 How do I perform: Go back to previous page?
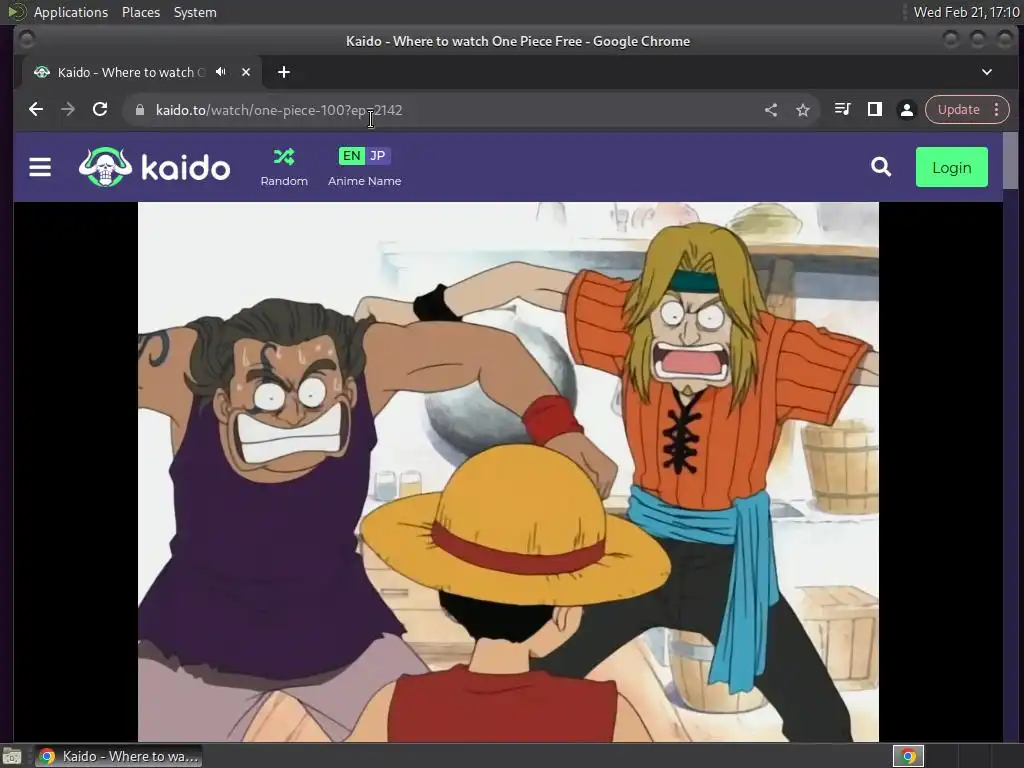tap(36, 110)
